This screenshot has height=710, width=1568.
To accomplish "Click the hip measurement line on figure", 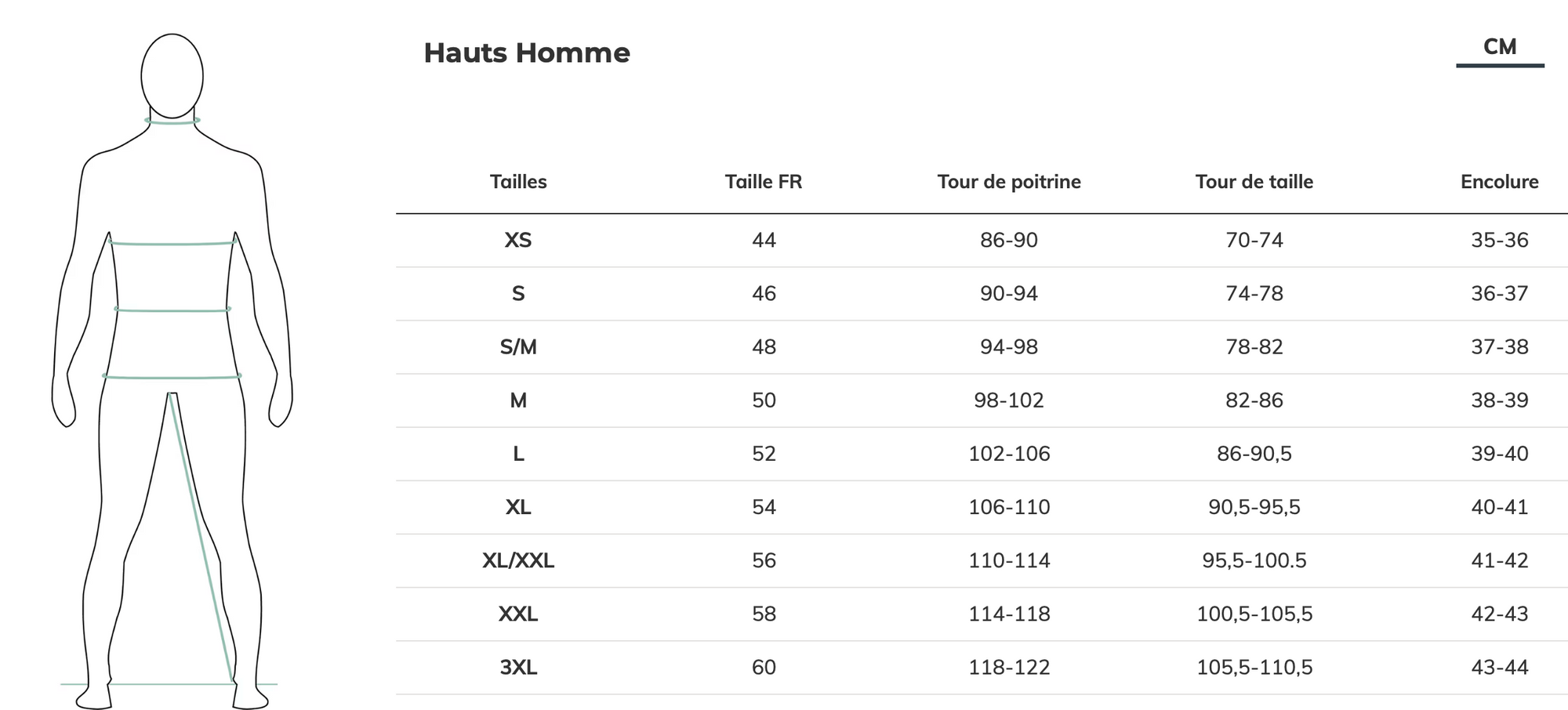I will [172, 378].
